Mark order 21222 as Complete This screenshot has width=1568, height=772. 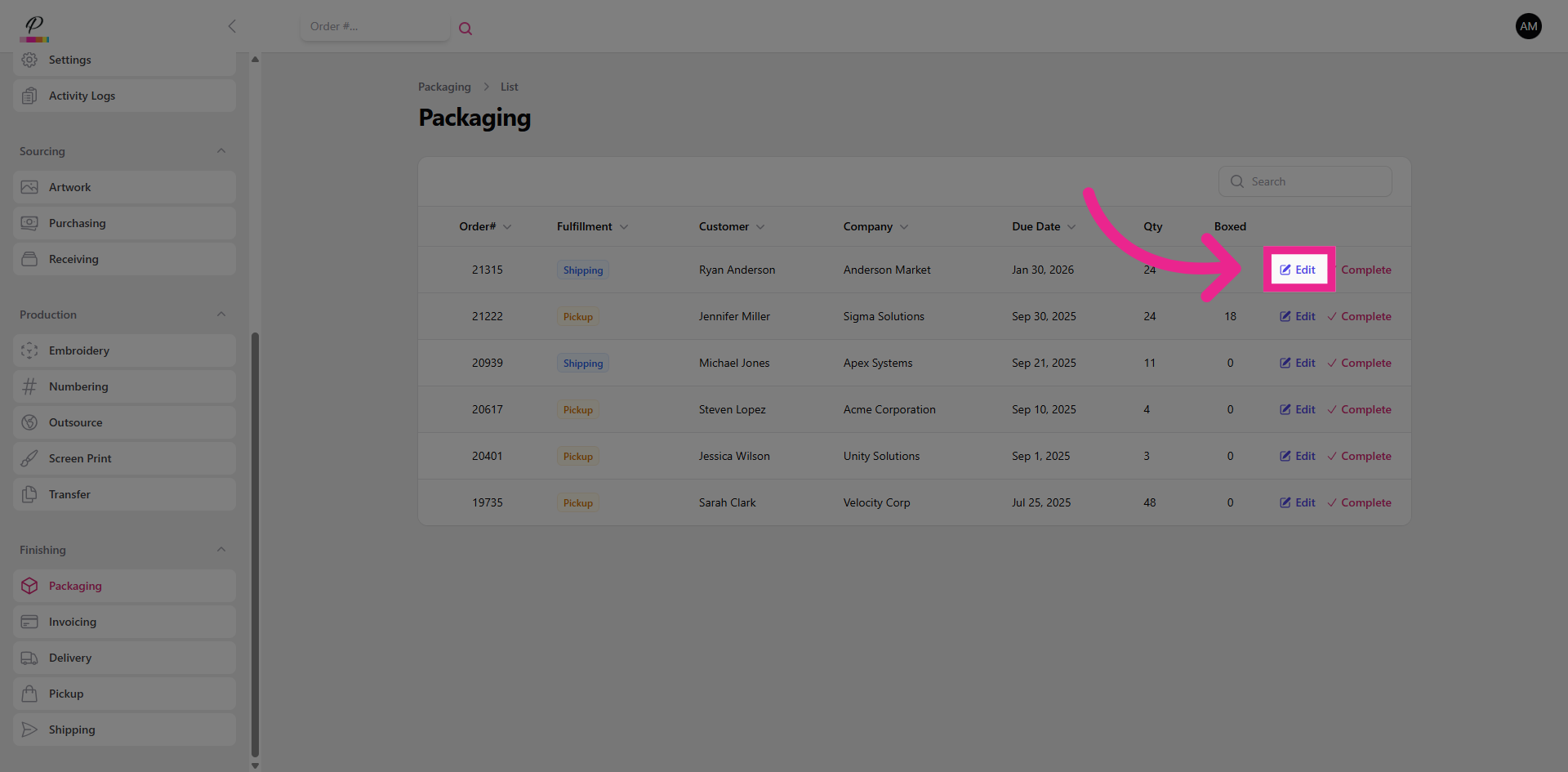1360,316
